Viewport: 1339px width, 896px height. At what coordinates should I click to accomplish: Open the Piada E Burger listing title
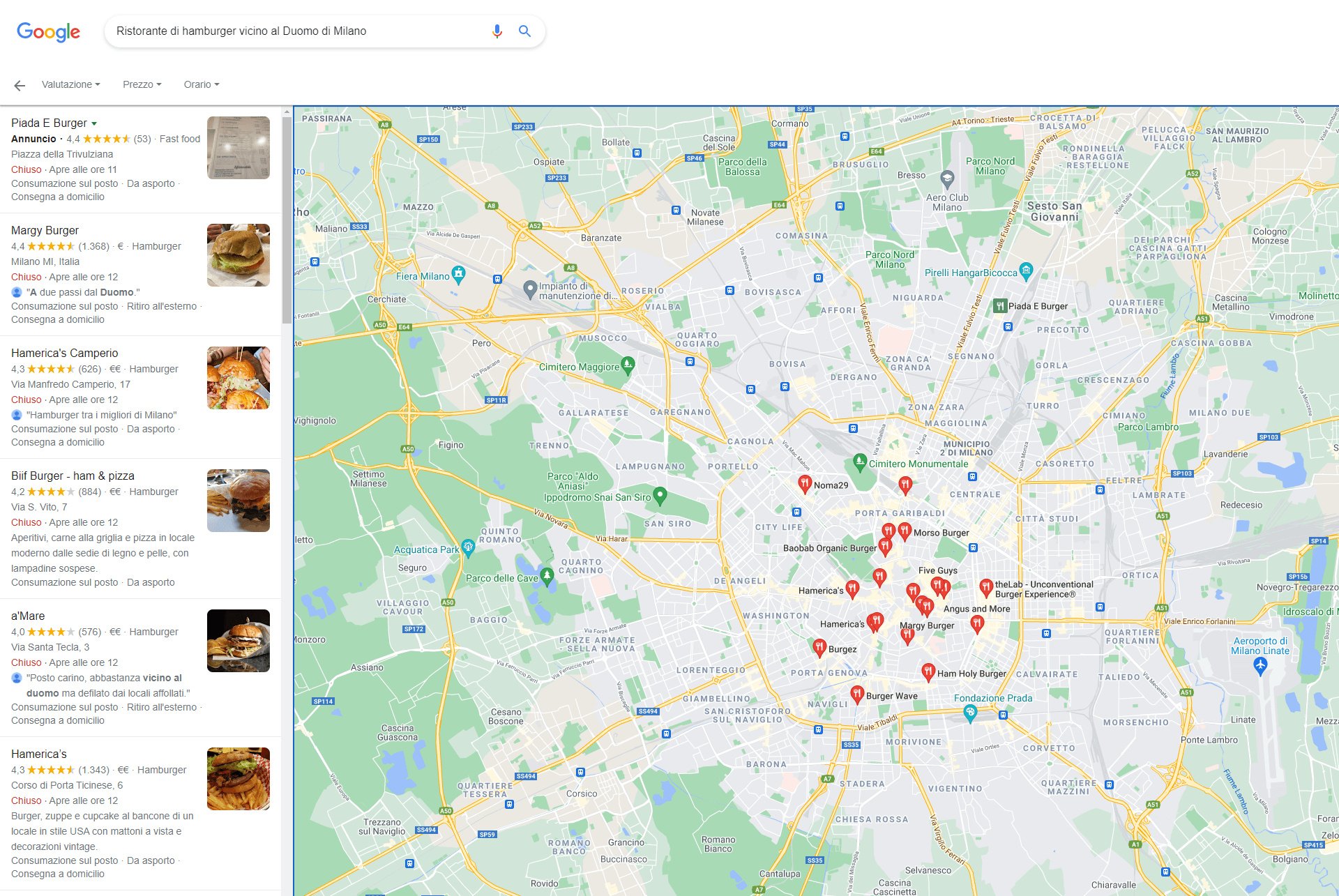coord(49,123)
